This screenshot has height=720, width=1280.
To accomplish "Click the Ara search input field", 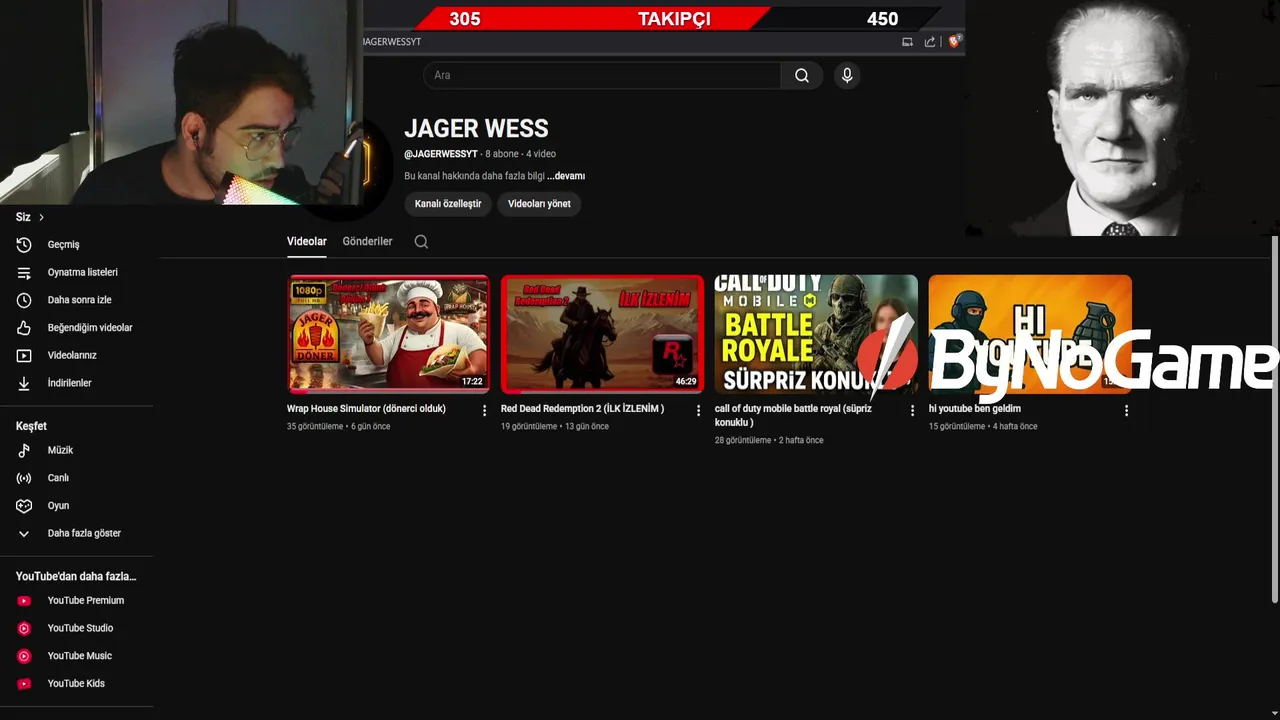I will pyautogui.click(x=602, y=75).
